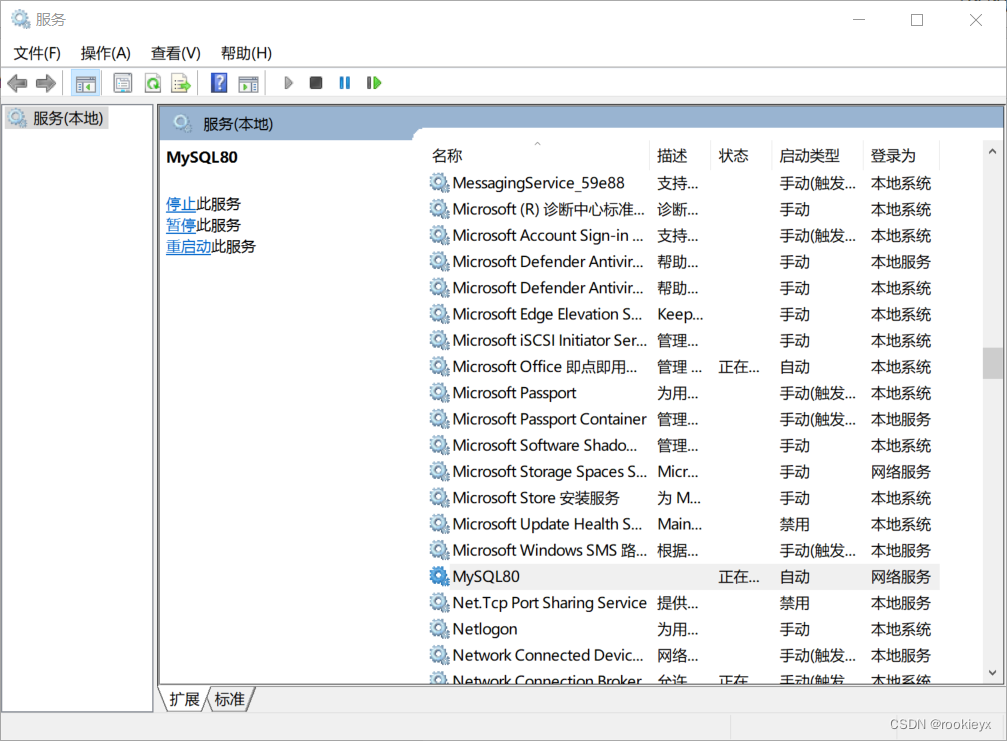The image size is (1007, 741).
Task: Click 网络服务 logon of Storage Spaces row
Action: click(900, 472)
